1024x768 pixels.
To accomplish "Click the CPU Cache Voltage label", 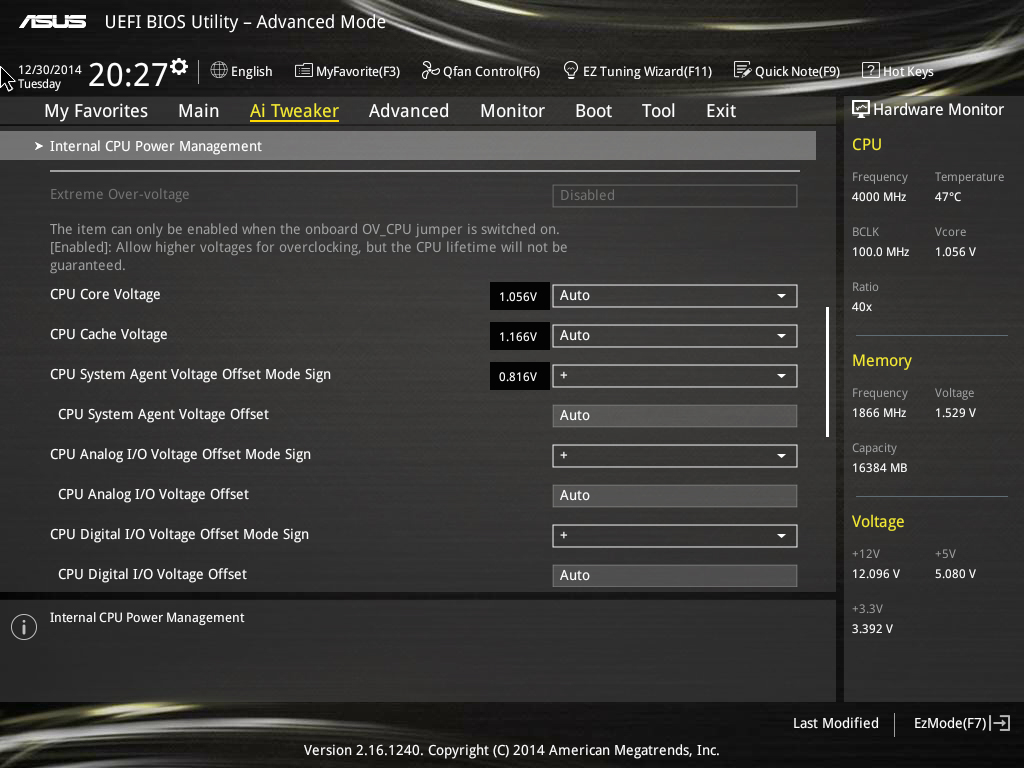I will click(x=108, y=334).
